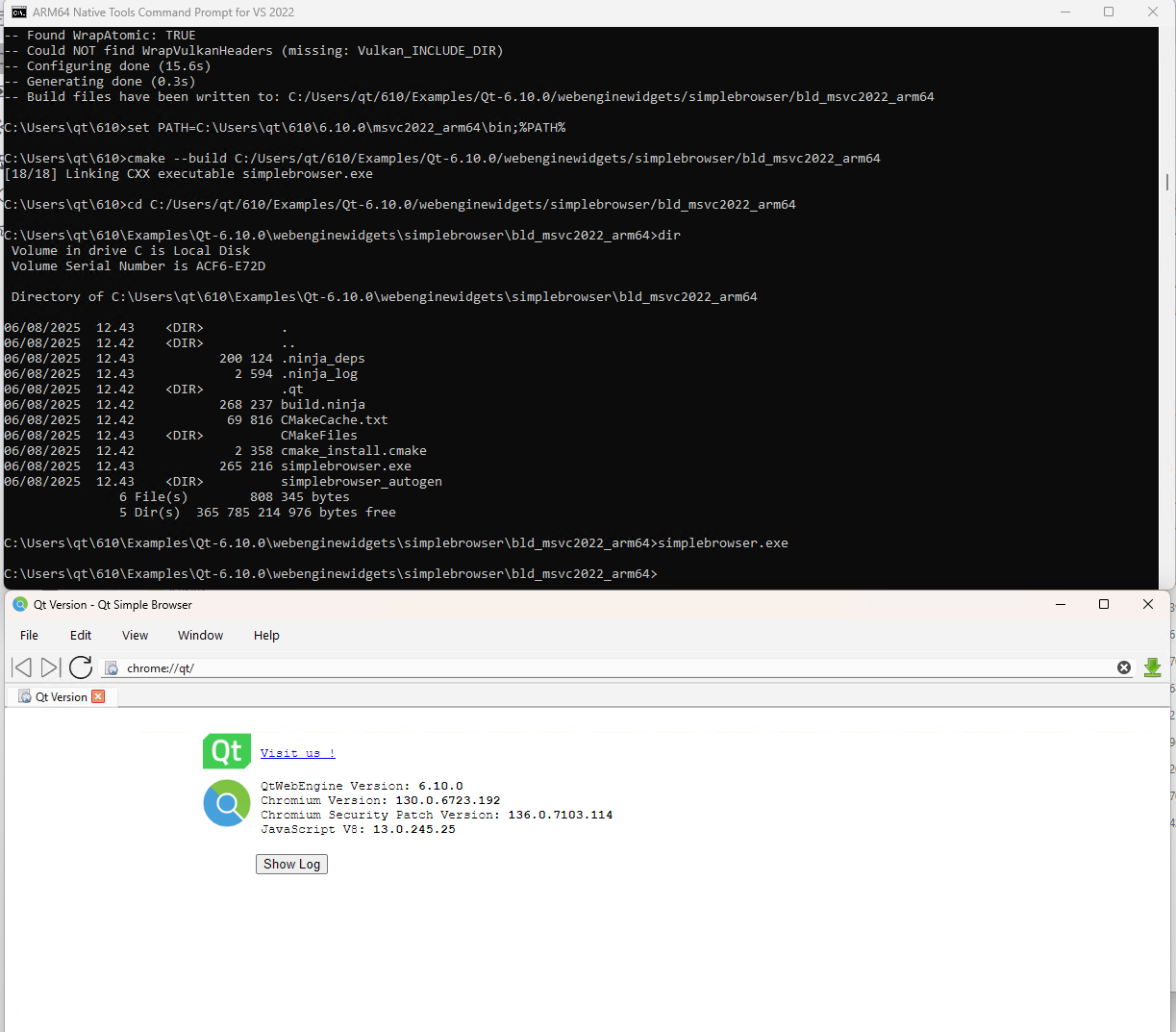Click the command prompt title bar icon
Image resolution: width=1176 pixels, height=1032 pixels.
click(x=19, y=12)
